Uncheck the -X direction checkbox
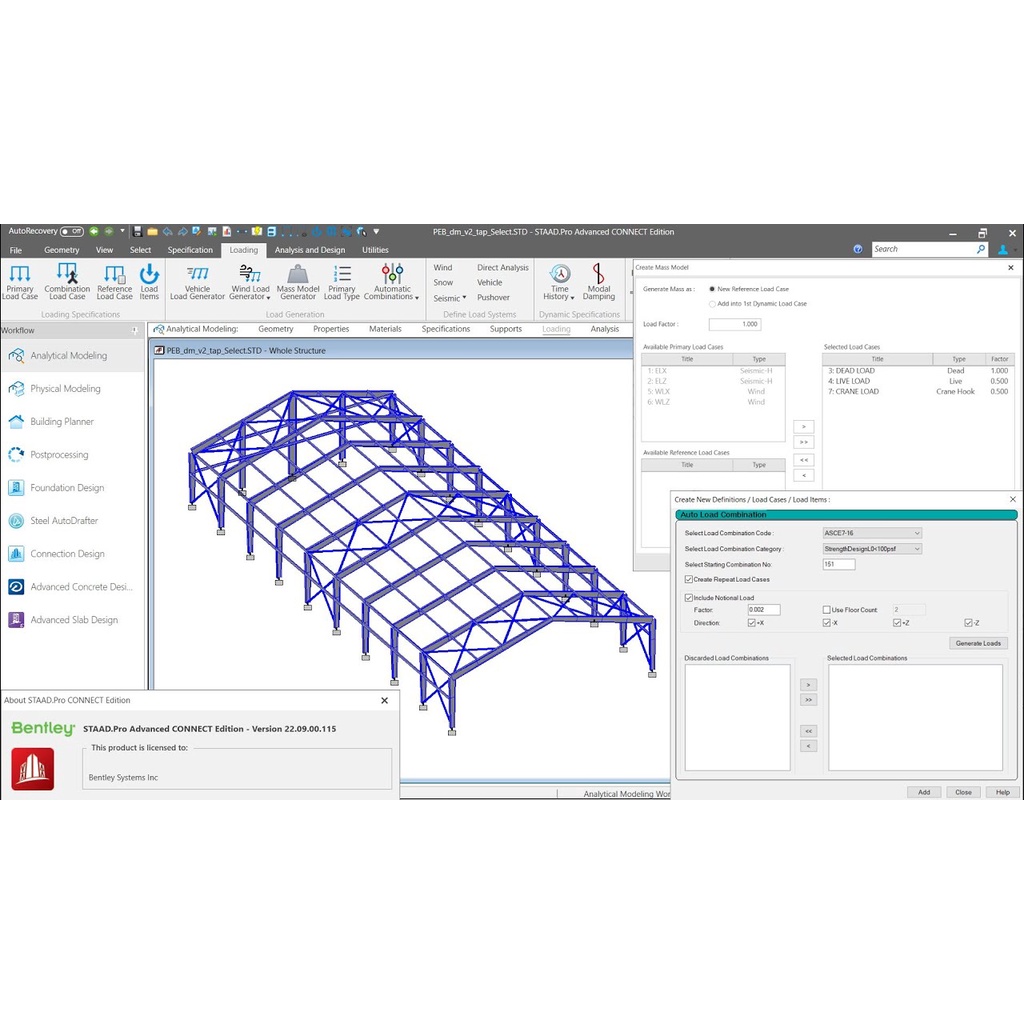Screen dimensions: 1024x1024 (826, 623)
